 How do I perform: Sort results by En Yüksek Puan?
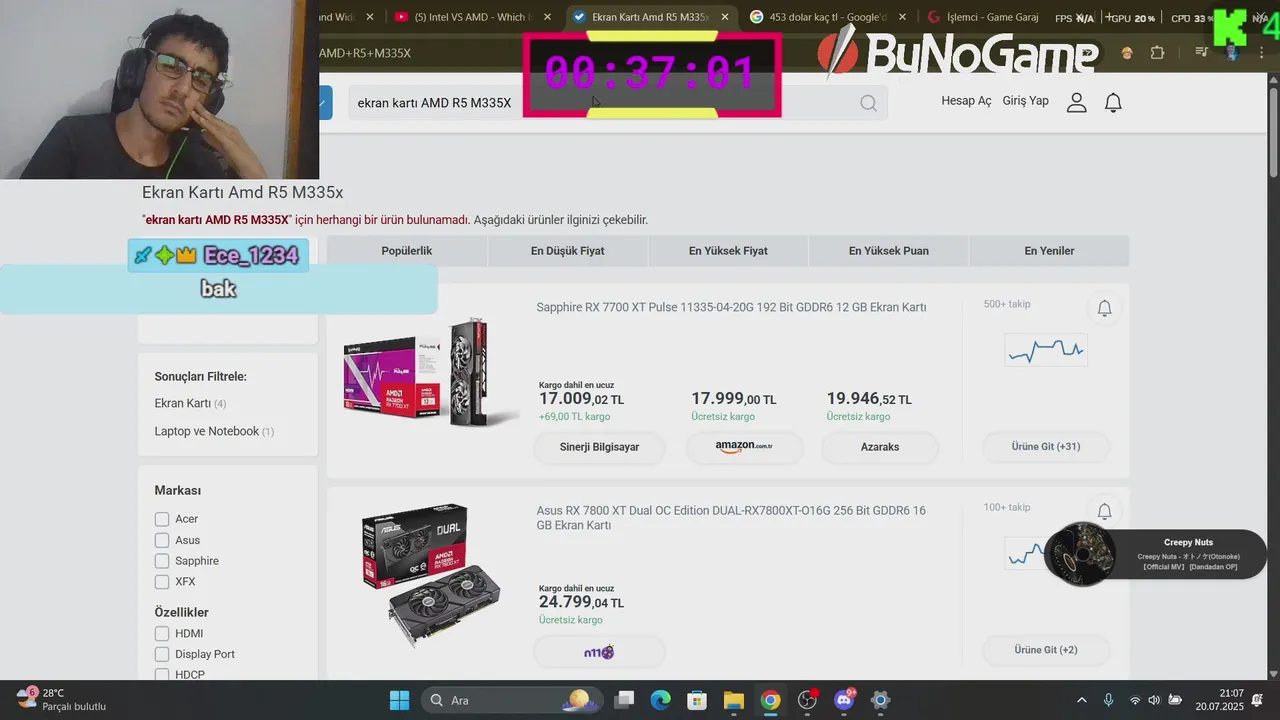point(889,251)
